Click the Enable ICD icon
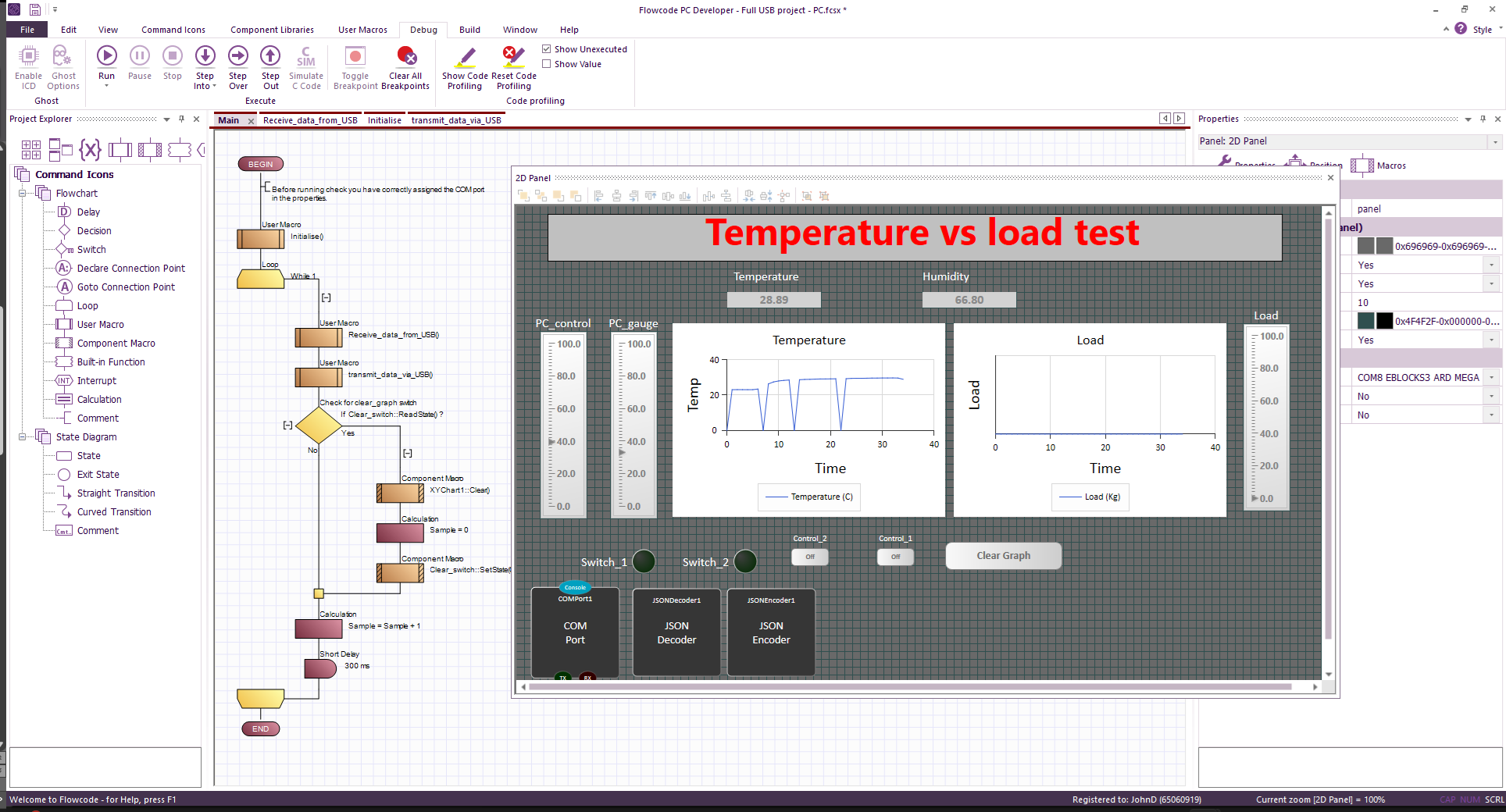Viewport: 1506px width, 812px height. [x=28, y=56]
